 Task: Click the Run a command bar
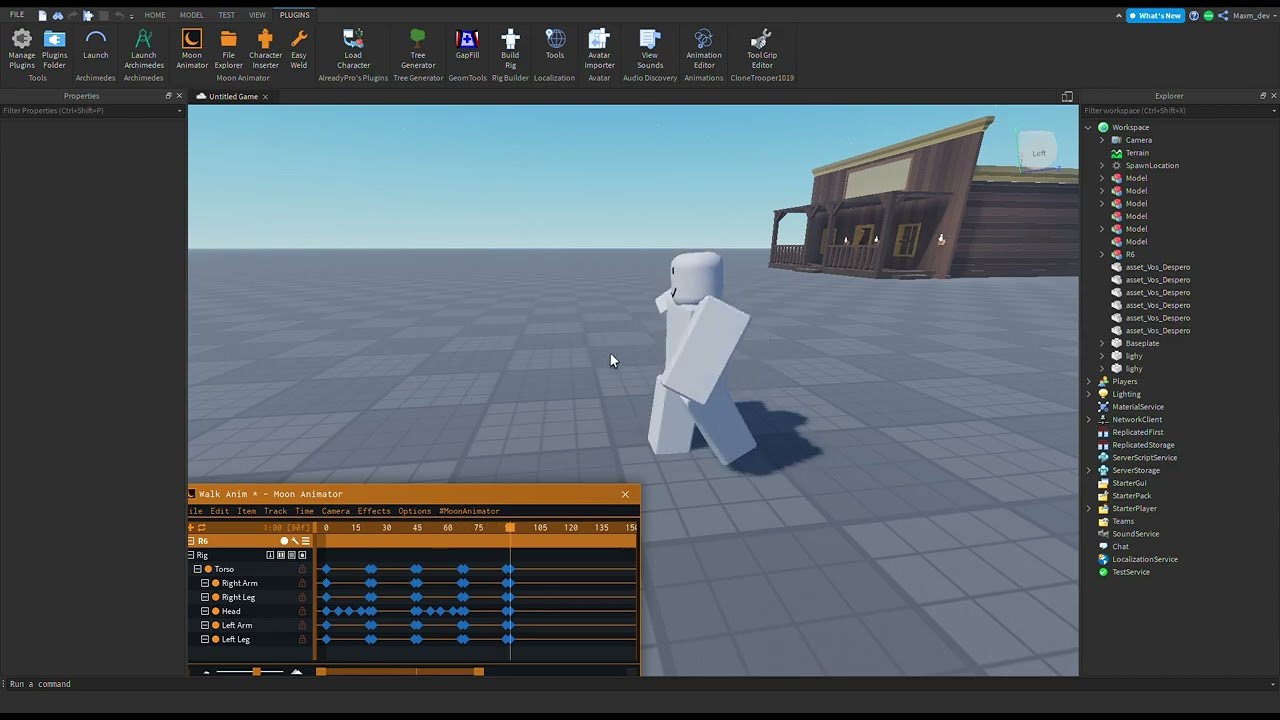click(640, 684)
